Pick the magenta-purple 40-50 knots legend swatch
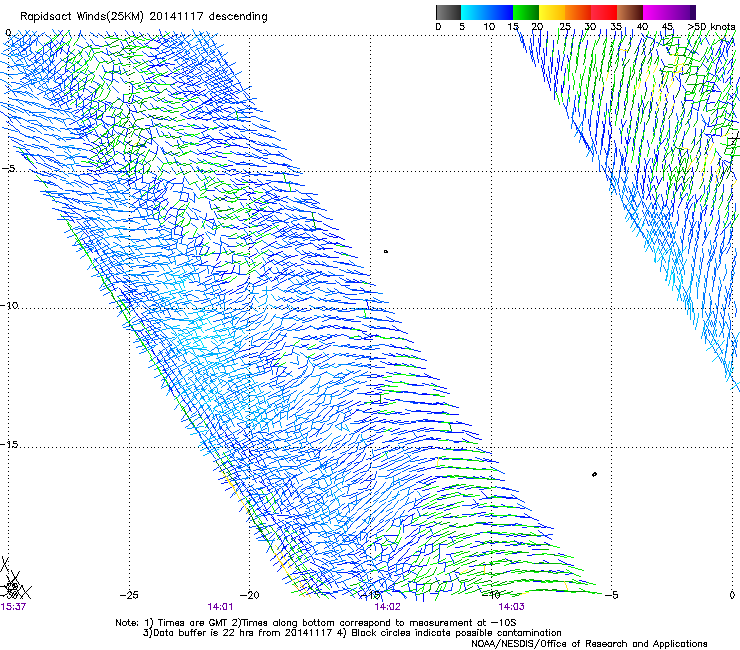 click(669, 12)
